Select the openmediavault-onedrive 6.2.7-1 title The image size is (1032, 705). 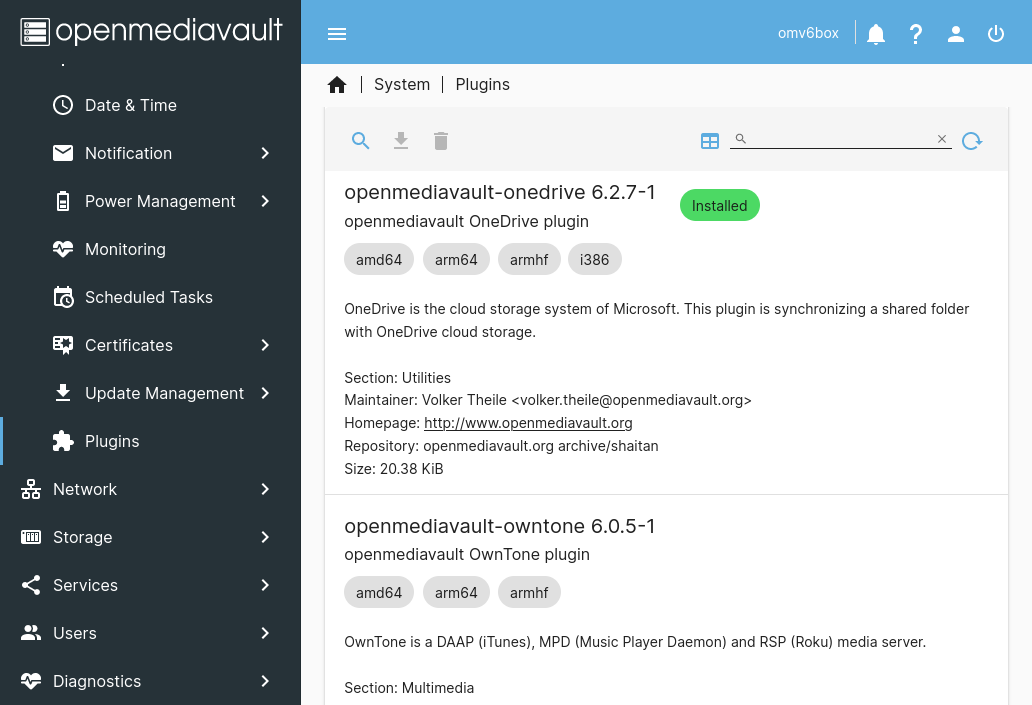click(500, 192)
